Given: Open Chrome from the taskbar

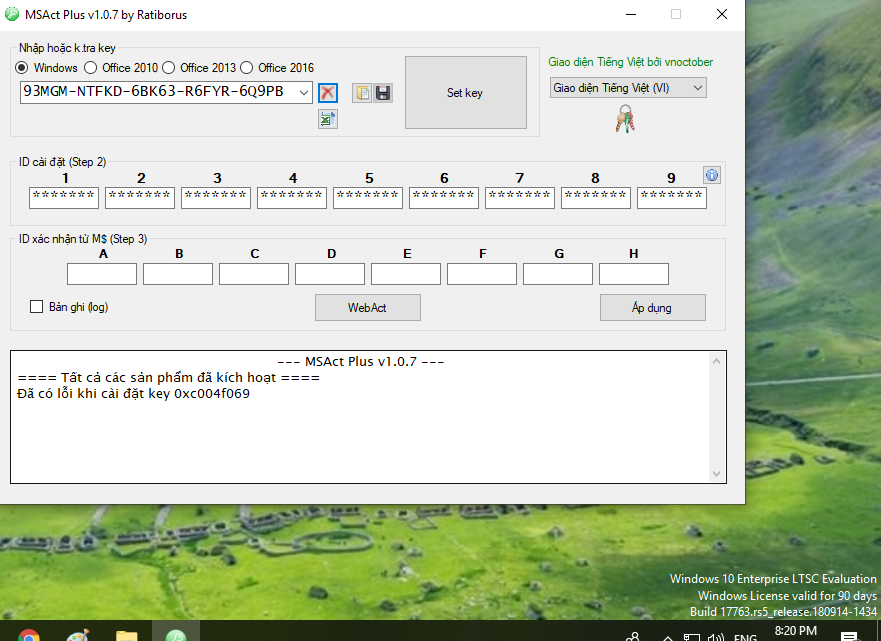Looking at the screenshot, I should coord(29,635).
